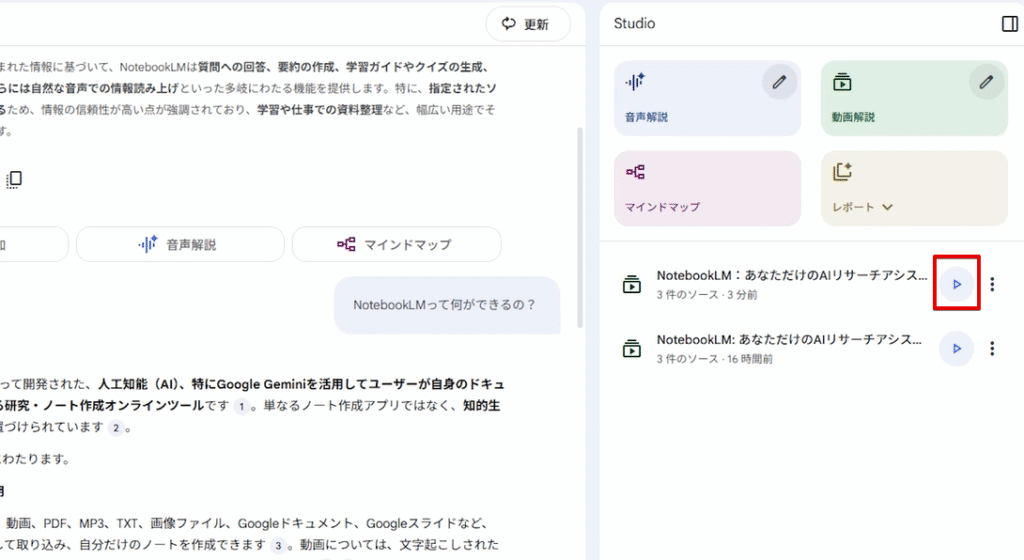Open citation number 2 in the answer
Screen dimensions: 1024x560
click(116, 428)
